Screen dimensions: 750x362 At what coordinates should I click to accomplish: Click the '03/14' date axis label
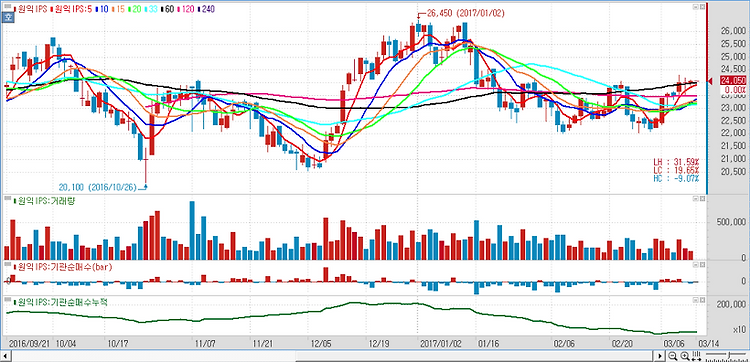pos(709,343)
